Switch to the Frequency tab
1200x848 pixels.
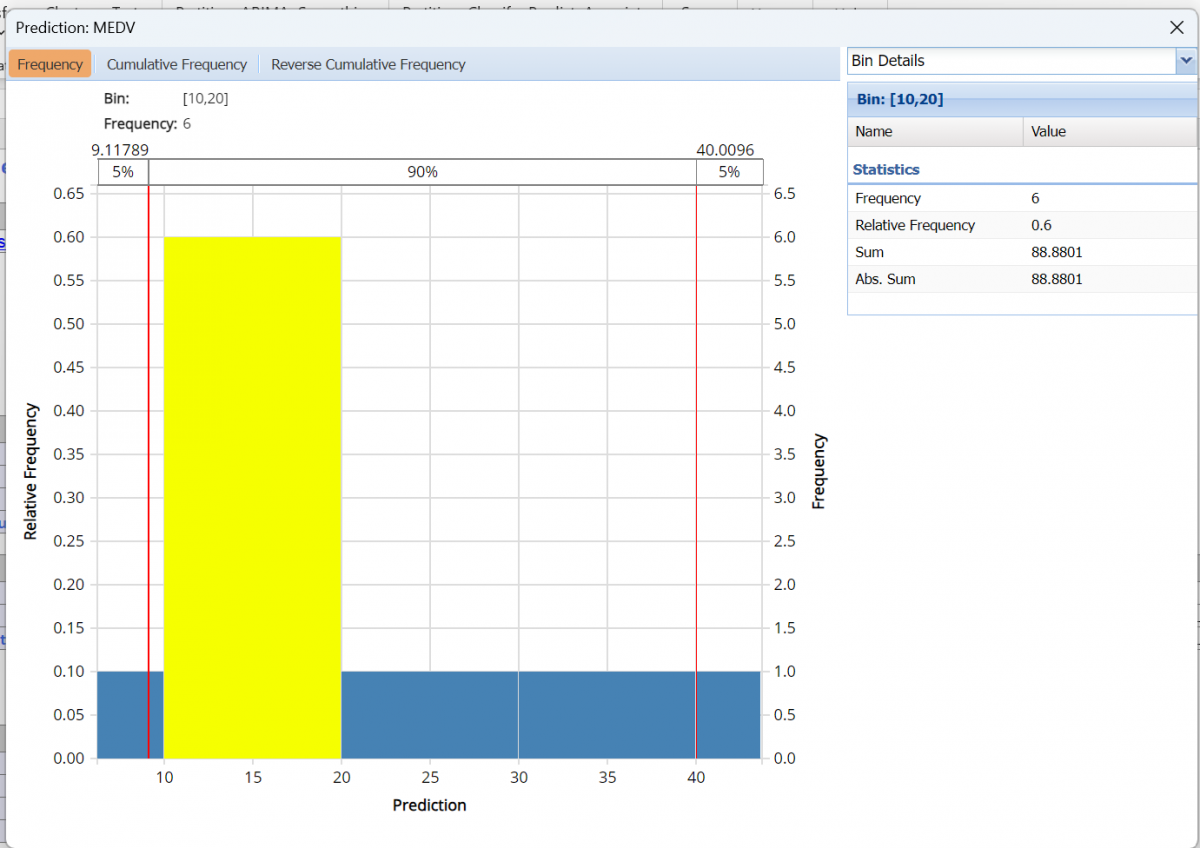[x=50, y=64]
